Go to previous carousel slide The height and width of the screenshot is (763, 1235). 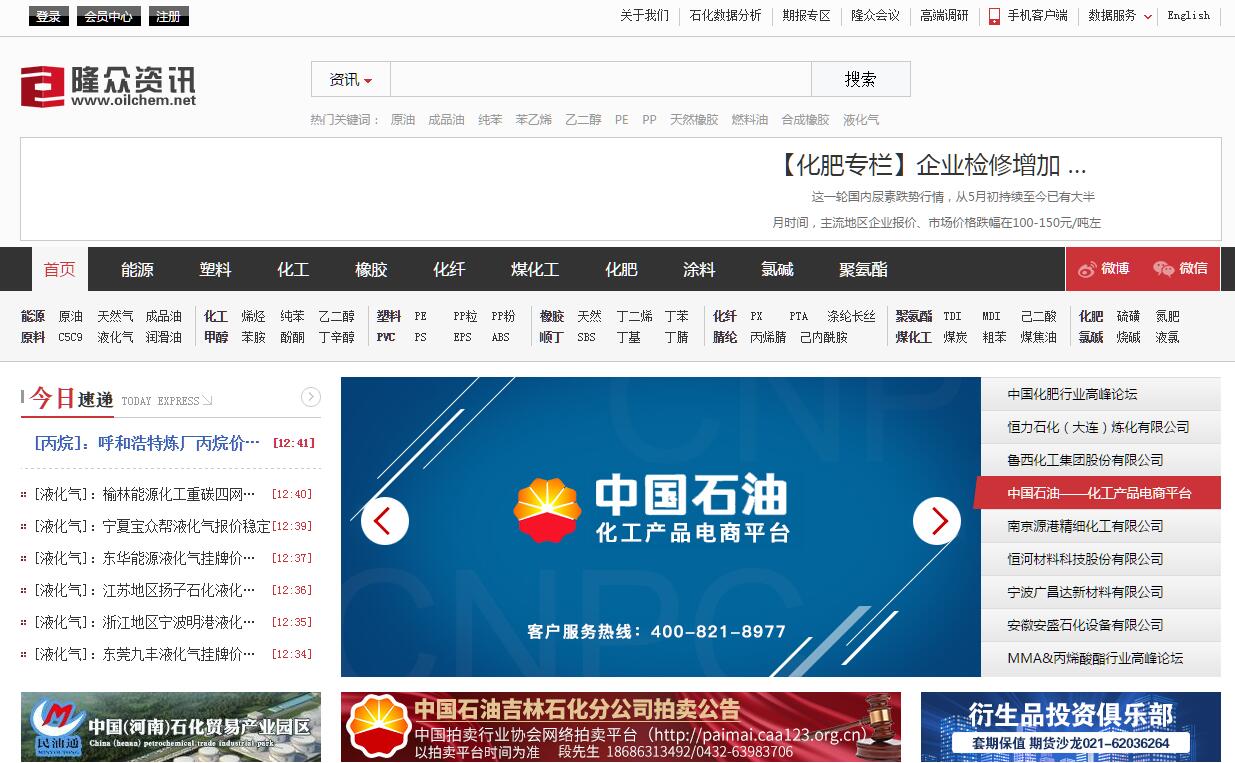385,521
